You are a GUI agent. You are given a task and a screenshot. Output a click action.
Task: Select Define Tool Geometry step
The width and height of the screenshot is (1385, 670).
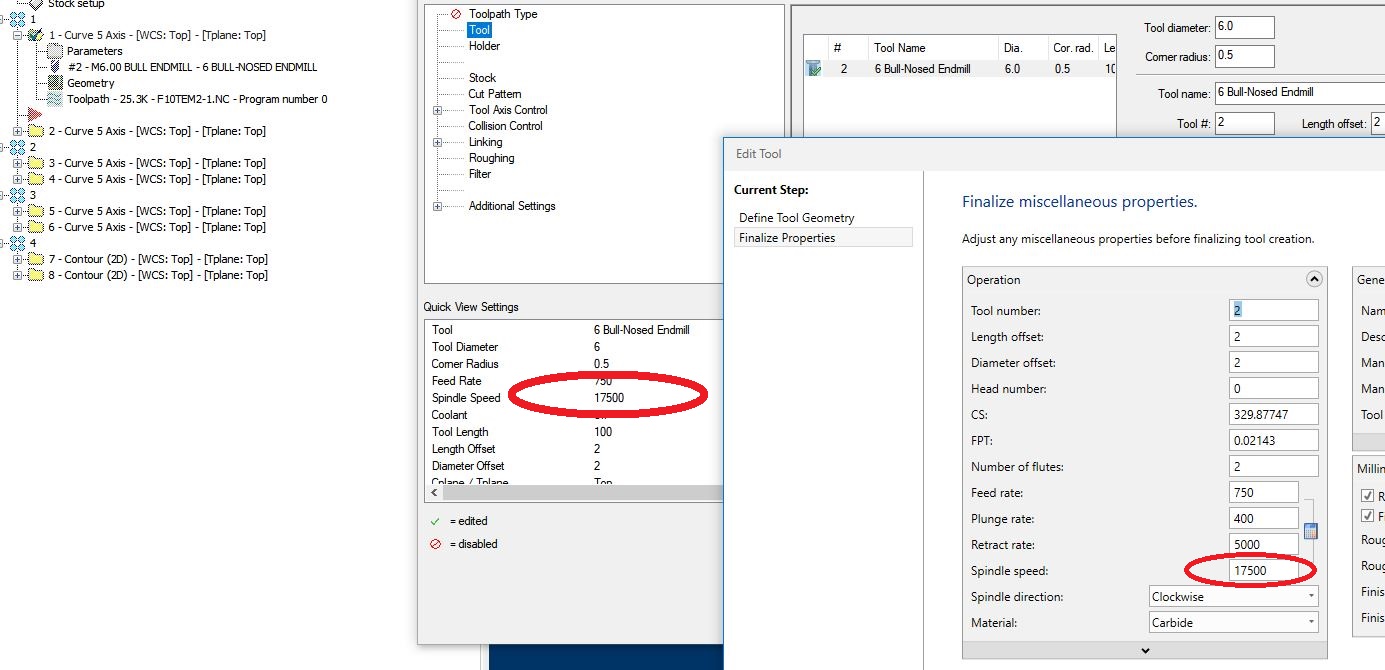(x=796, y=217)
